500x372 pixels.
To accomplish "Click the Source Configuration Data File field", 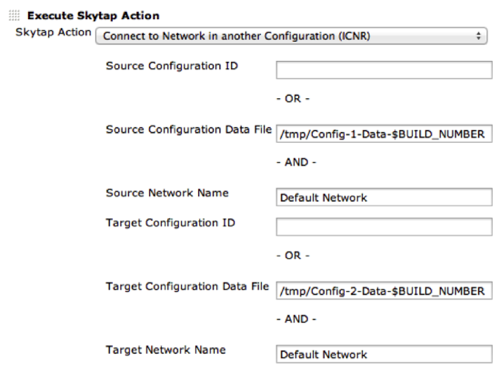I will pyautogui.click(x=384, y=134).
